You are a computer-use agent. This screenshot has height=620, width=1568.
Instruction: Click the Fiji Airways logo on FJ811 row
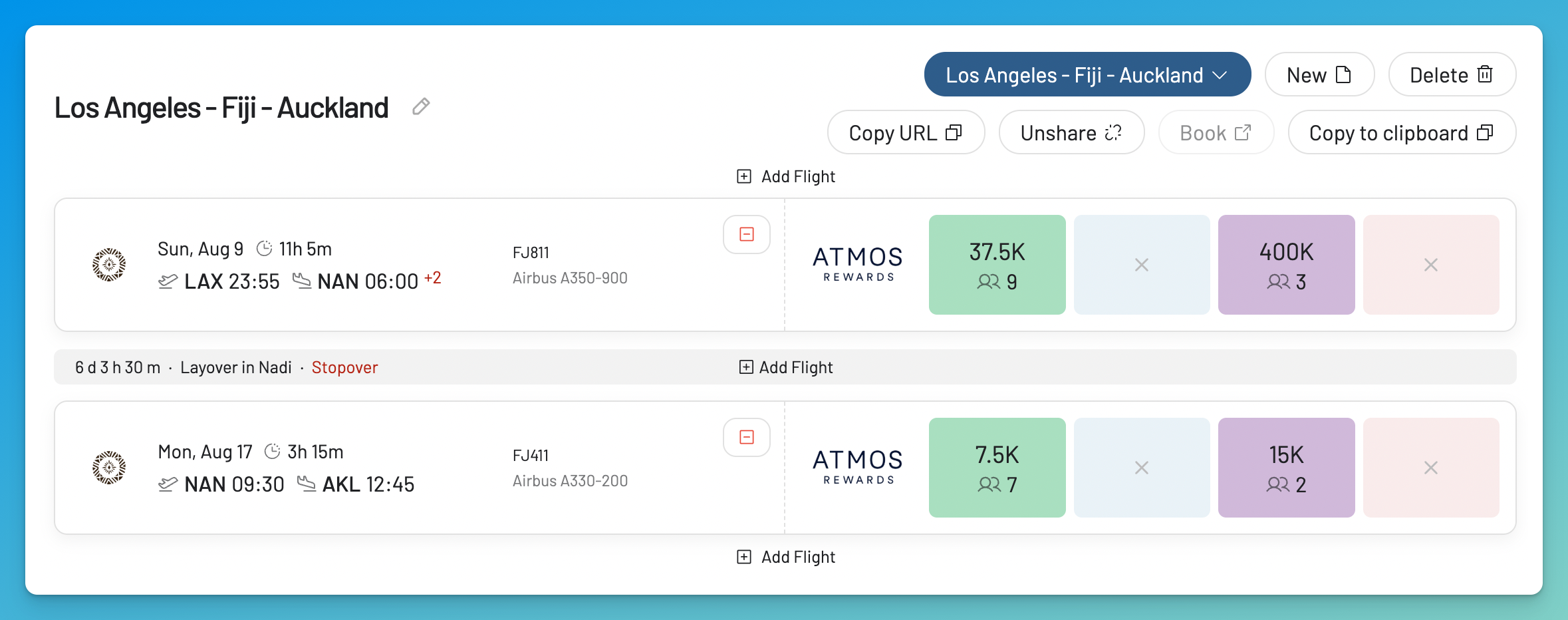109,265
